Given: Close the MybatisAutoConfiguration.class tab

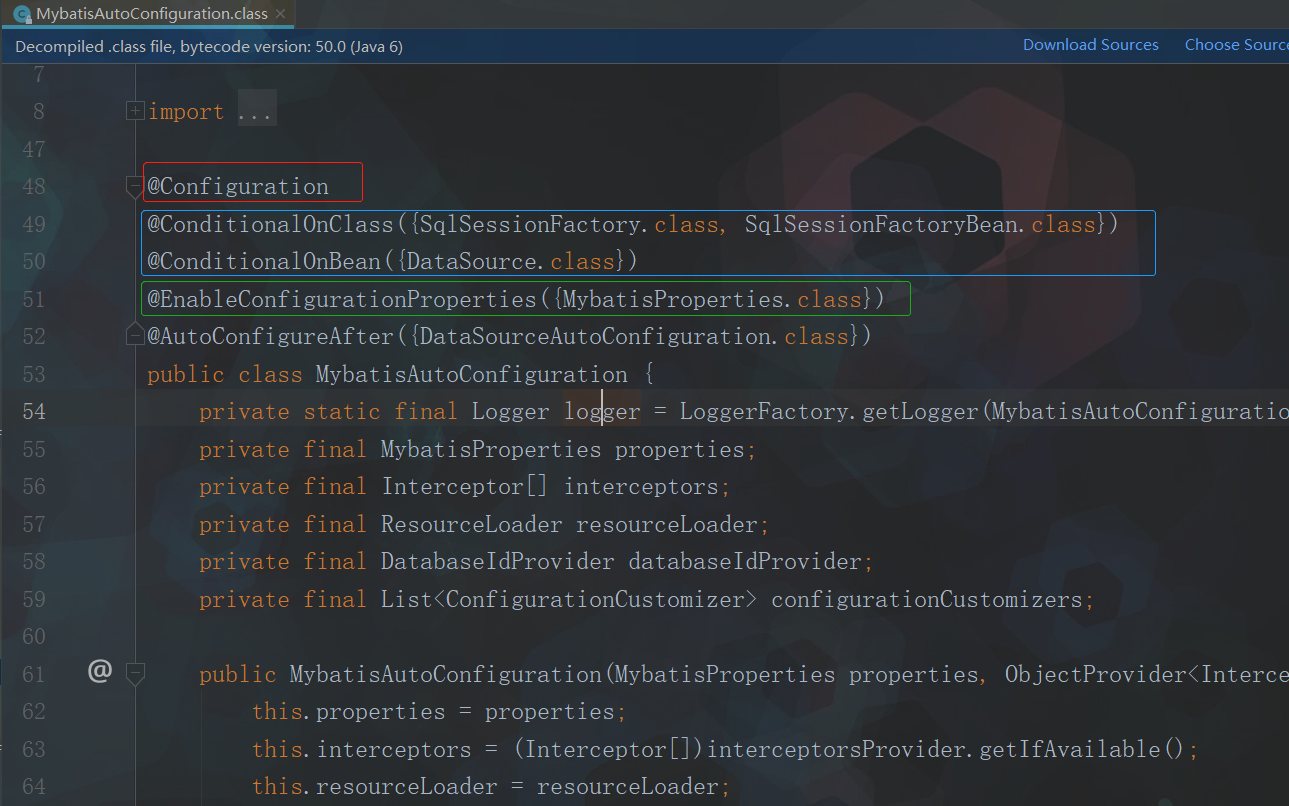Looking at the screenshot, I should (x=281, y=14).
